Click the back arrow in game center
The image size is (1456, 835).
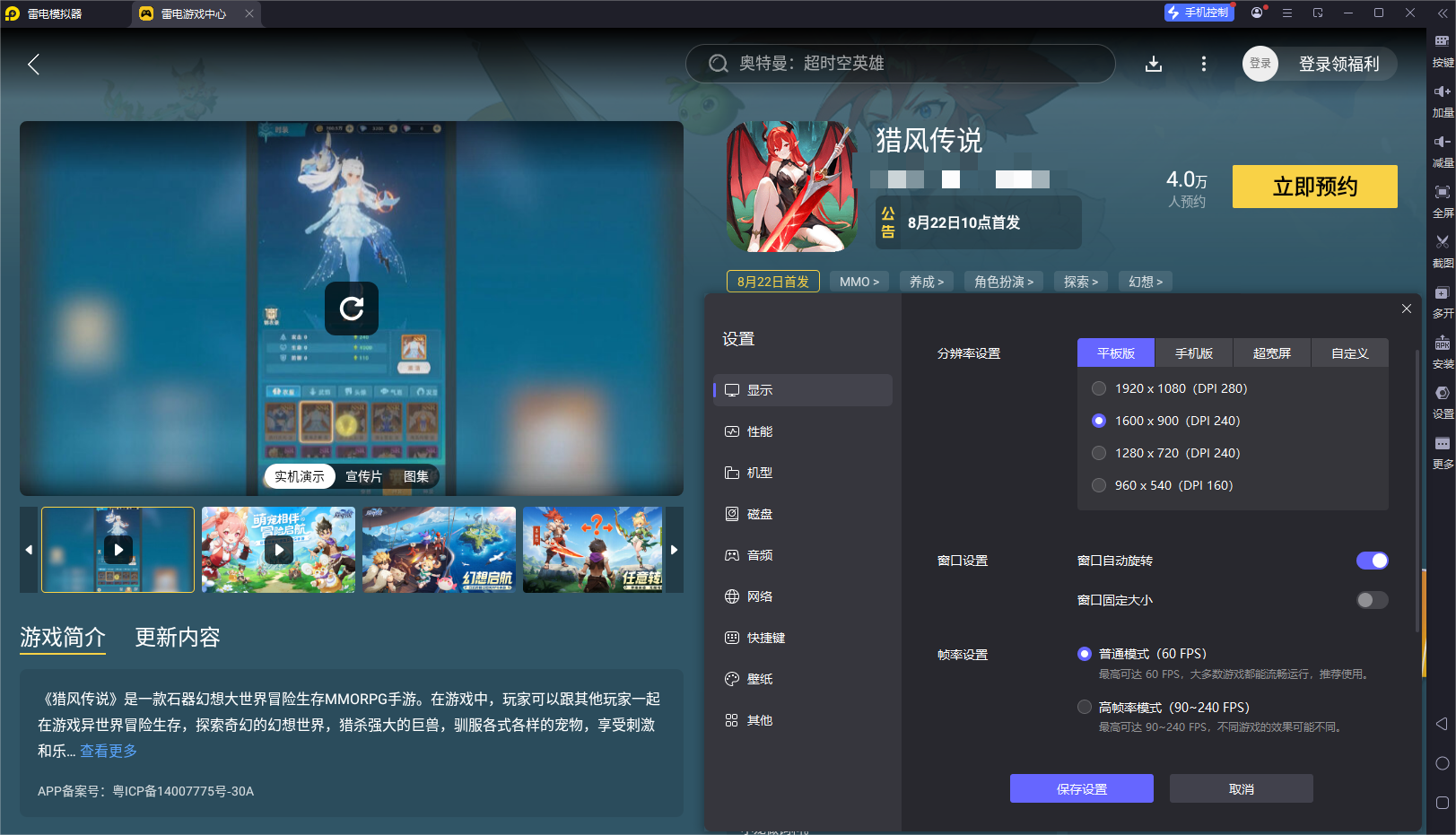point(33,64)
